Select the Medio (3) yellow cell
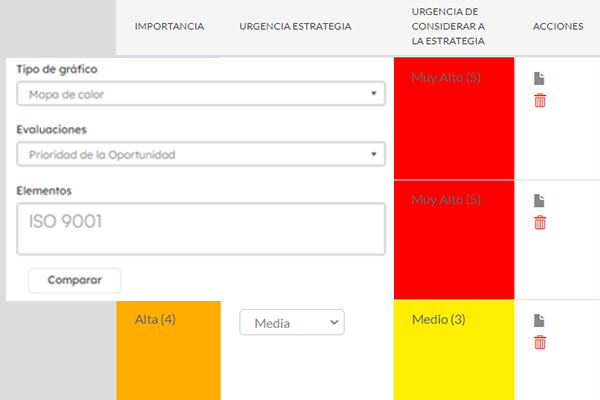 click(454, 350)
